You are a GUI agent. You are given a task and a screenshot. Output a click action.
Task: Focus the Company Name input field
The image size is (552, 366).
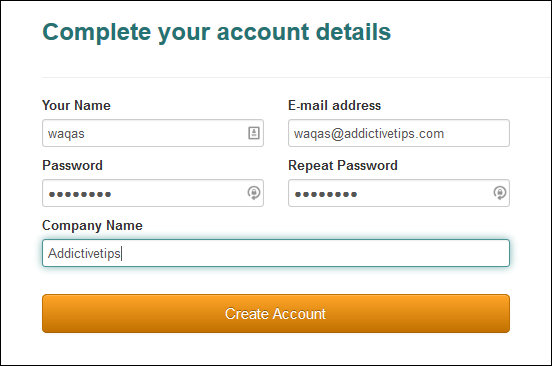pos(276,253)
